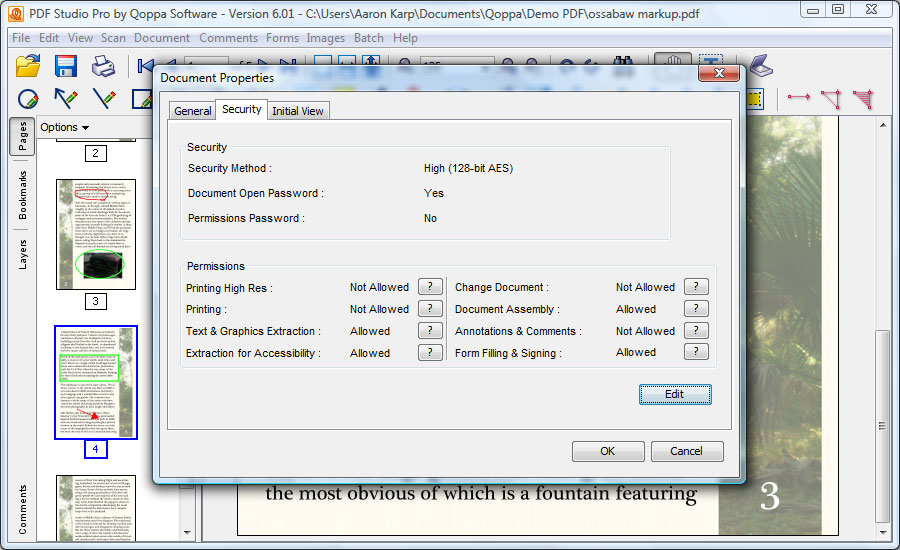Show help for Annotations & Comments permission

point(696,330)
